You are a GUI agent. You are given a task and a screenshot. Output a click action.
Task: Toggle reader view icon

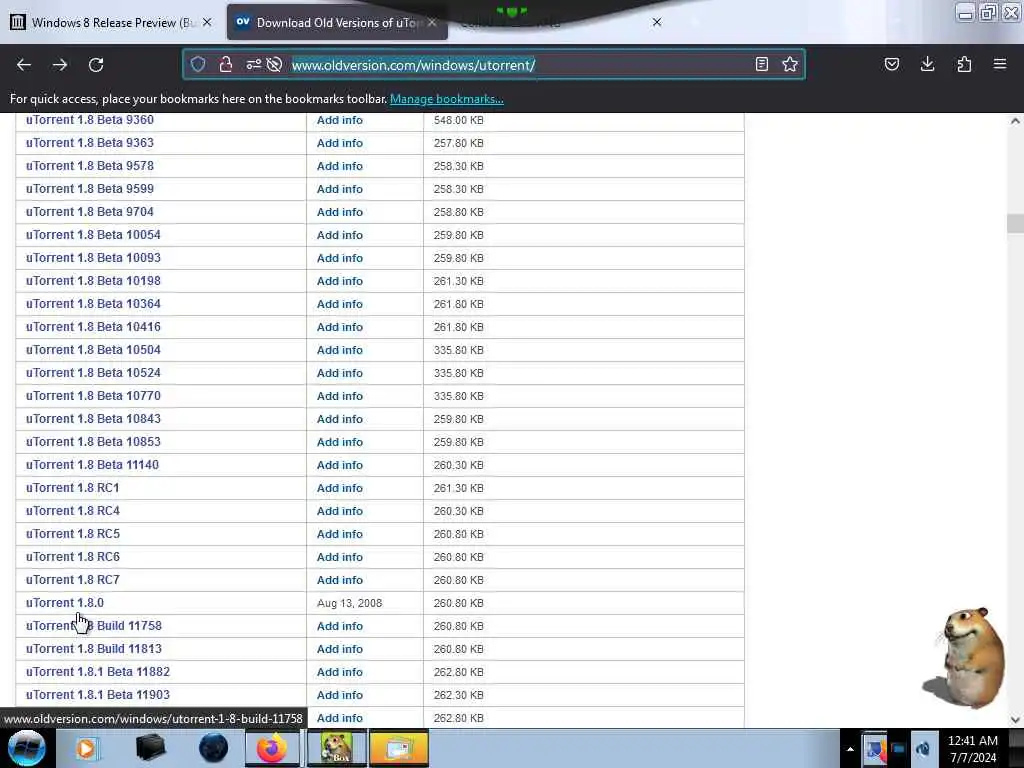point(761,64)
